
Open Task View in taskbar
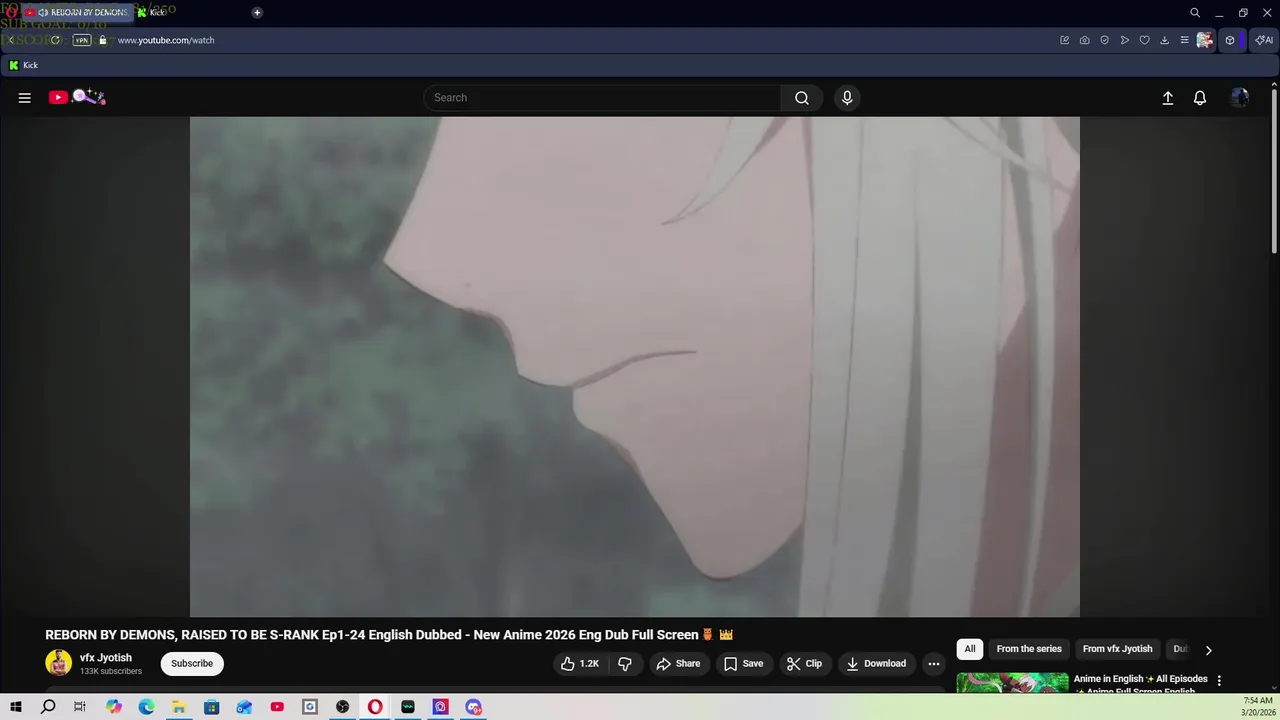pyautogui.click(x=80, y=707)
